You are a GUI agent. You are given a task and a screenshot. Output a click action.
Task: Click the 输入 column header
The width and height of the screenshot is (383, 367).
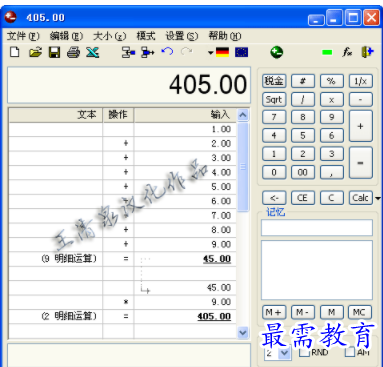click(185, 115)
